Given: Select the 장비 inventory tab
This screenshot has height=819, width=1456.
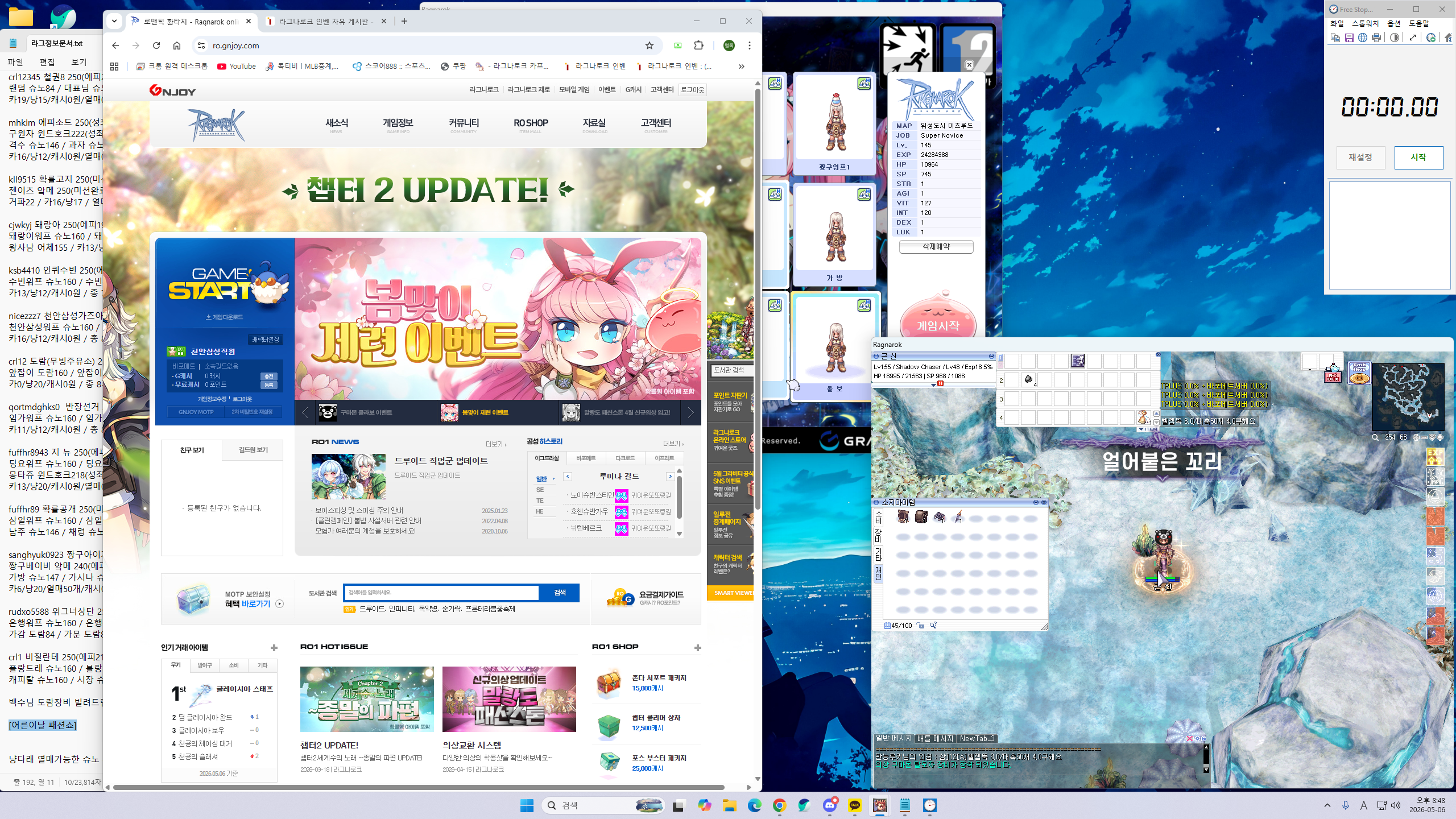Looking at the screenshot, I should (x=878, y=535).
